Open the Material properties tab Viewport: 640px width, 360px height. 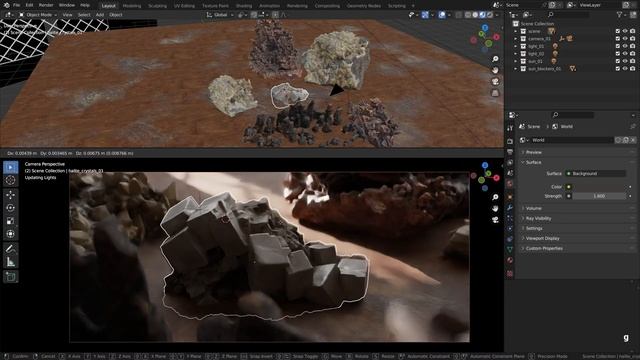510,260
